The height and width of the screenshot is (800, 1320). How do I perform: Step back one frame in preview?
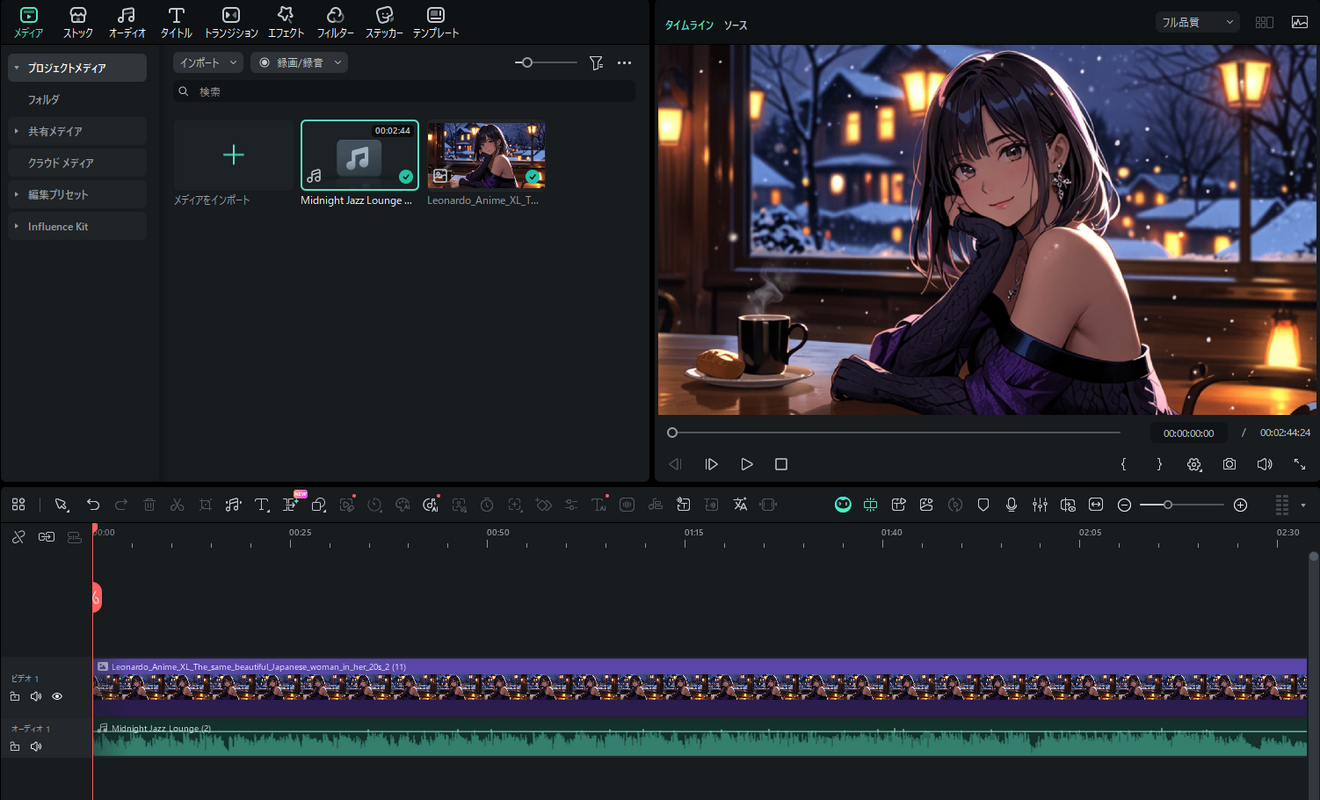coord(675,464)
